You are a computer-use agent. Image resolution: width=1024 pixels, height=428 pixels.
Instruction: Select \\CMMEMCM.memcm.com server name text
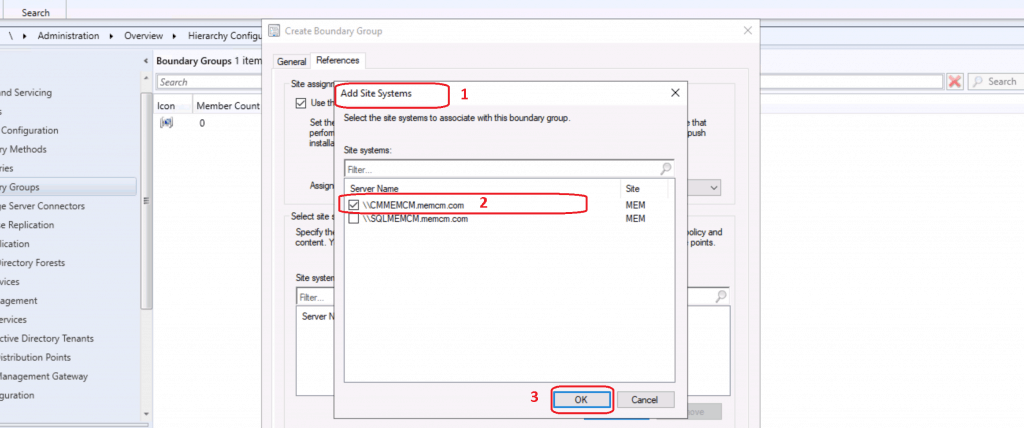(x=413, y=205)
